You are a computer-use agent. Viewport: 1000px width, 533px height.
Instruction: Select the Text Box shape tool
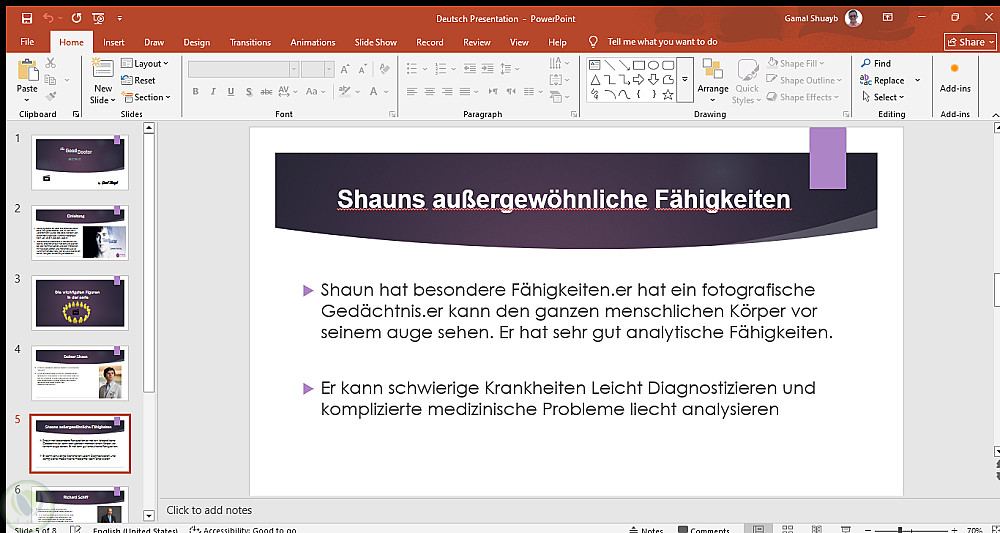594,65
